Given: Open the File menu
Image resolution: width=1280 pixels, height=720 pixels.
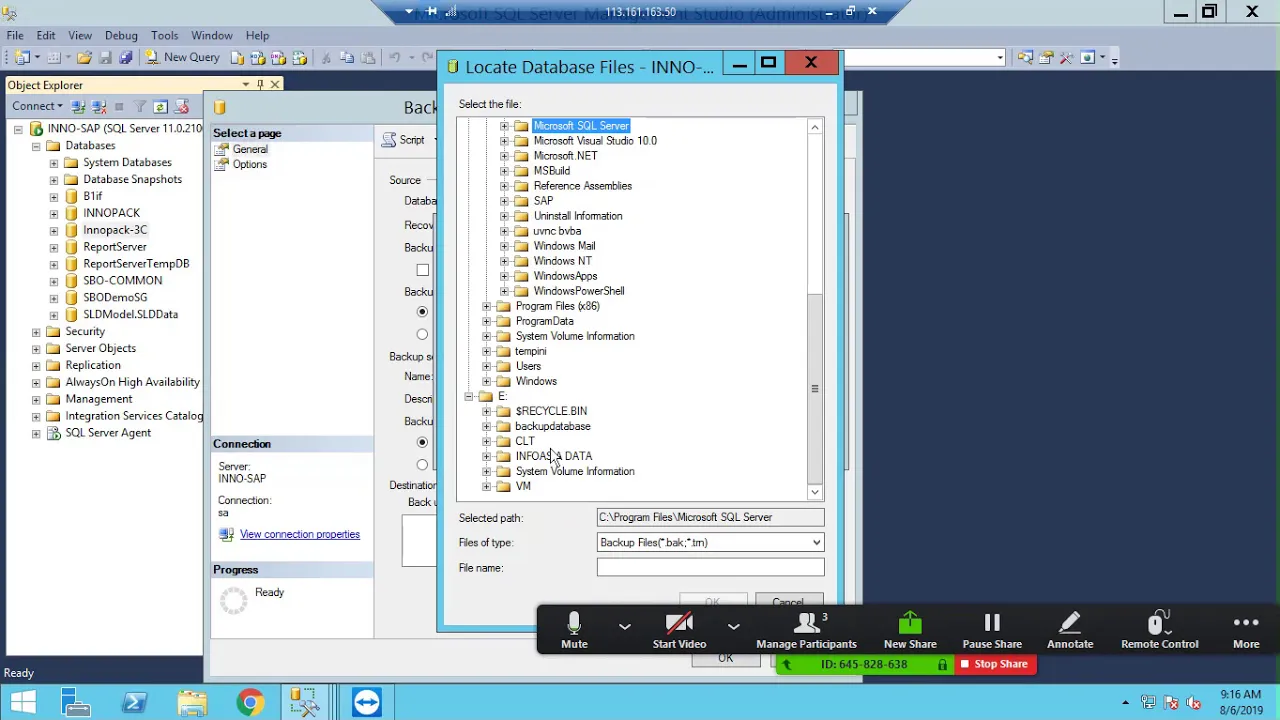Looking at the screenshot, I should point(15,35).
